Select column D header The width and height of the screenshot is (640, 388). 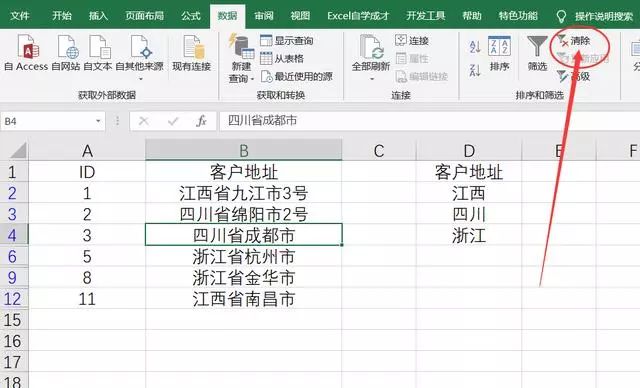pos(469,151)
